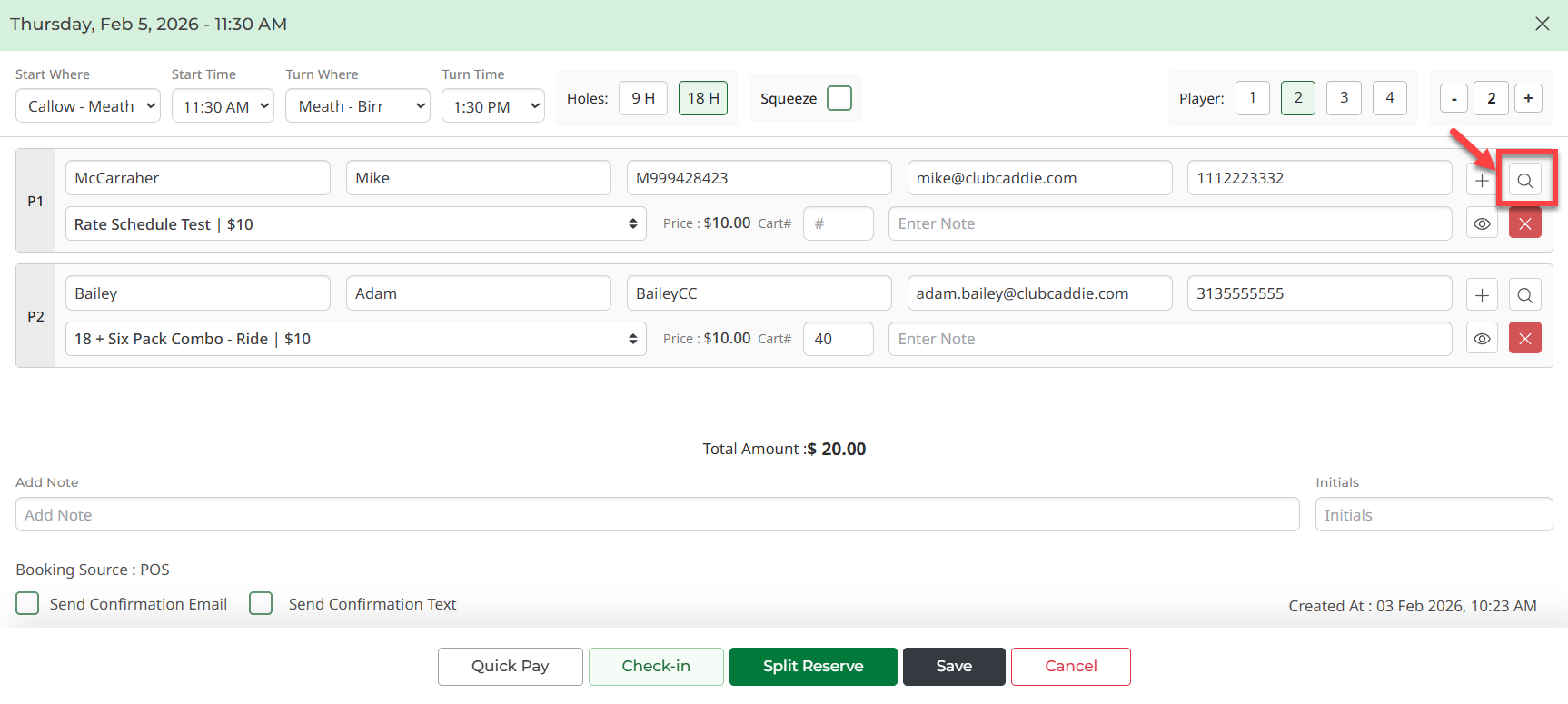Click the search icon for player P1

[1525, 180]
